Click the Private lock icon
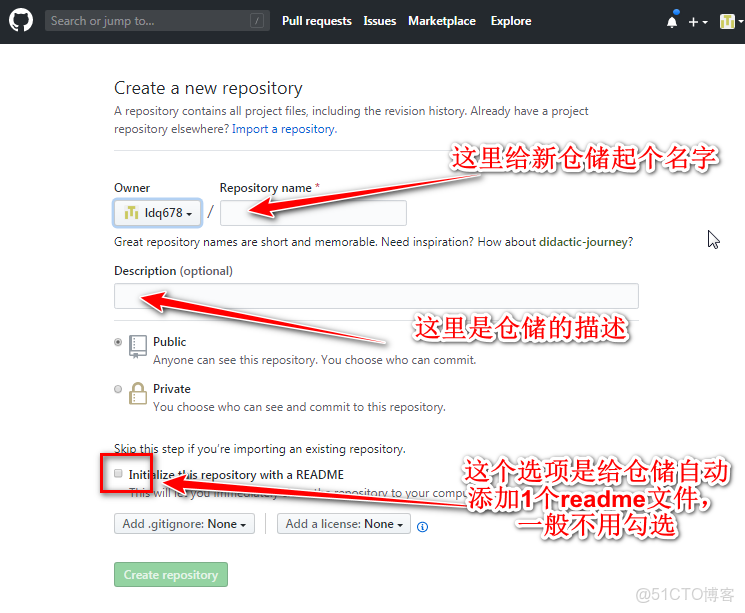This screenshot has width=745, height=613. (138, 393)
